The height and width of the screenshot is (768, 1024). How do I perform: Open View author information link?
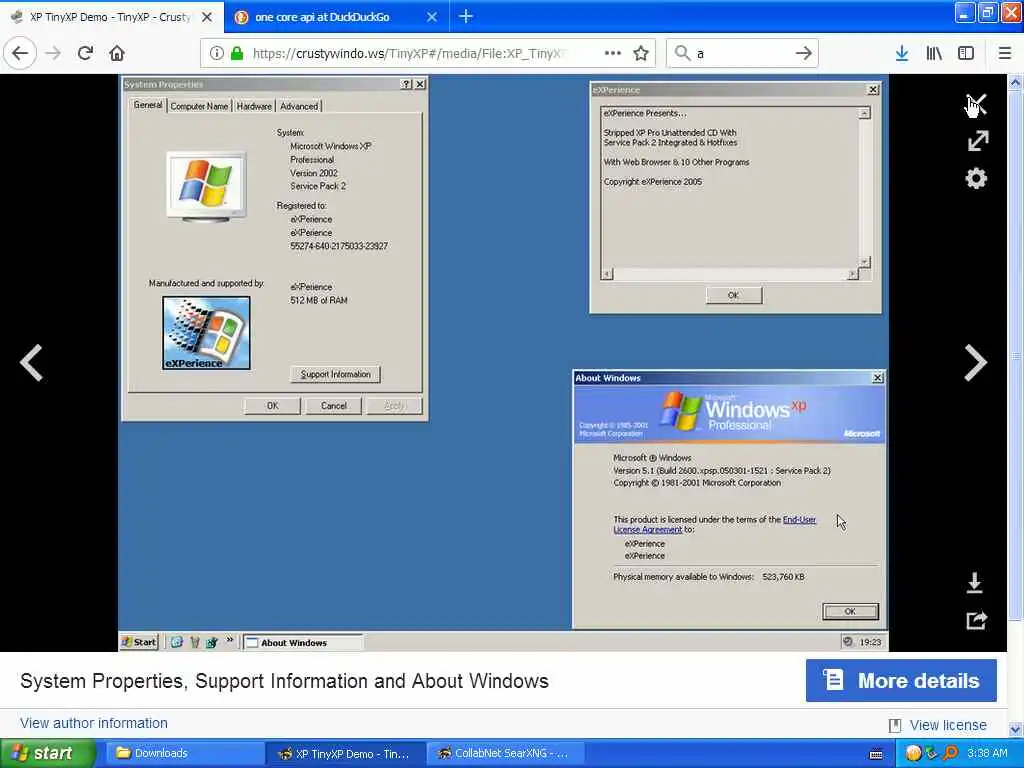tap(94, 723)
